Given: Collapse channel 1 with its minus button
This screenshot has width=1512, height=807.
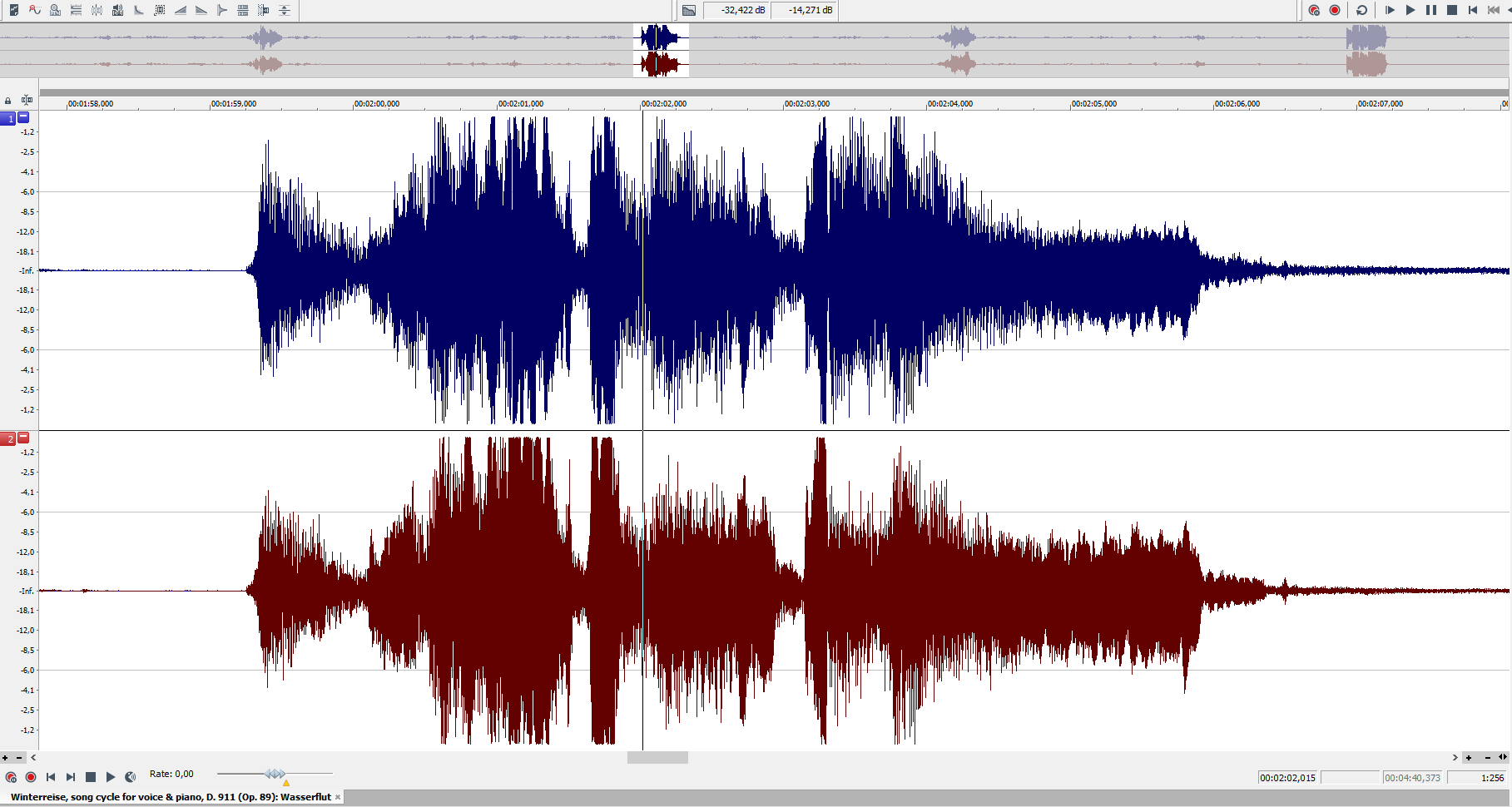Looking at the screenshot, I should (x=23, y=117).
